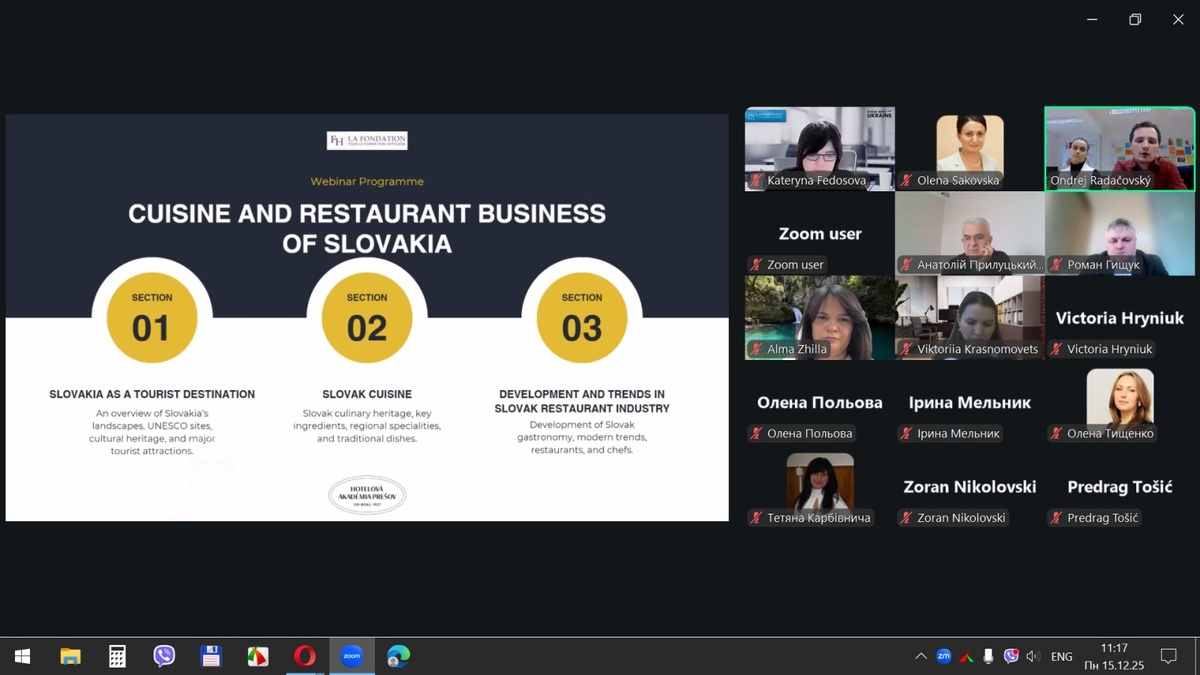Screen dimensions: 1200x675
Task: Open Opera browser in the taskbar
Action: coord(305,656)
